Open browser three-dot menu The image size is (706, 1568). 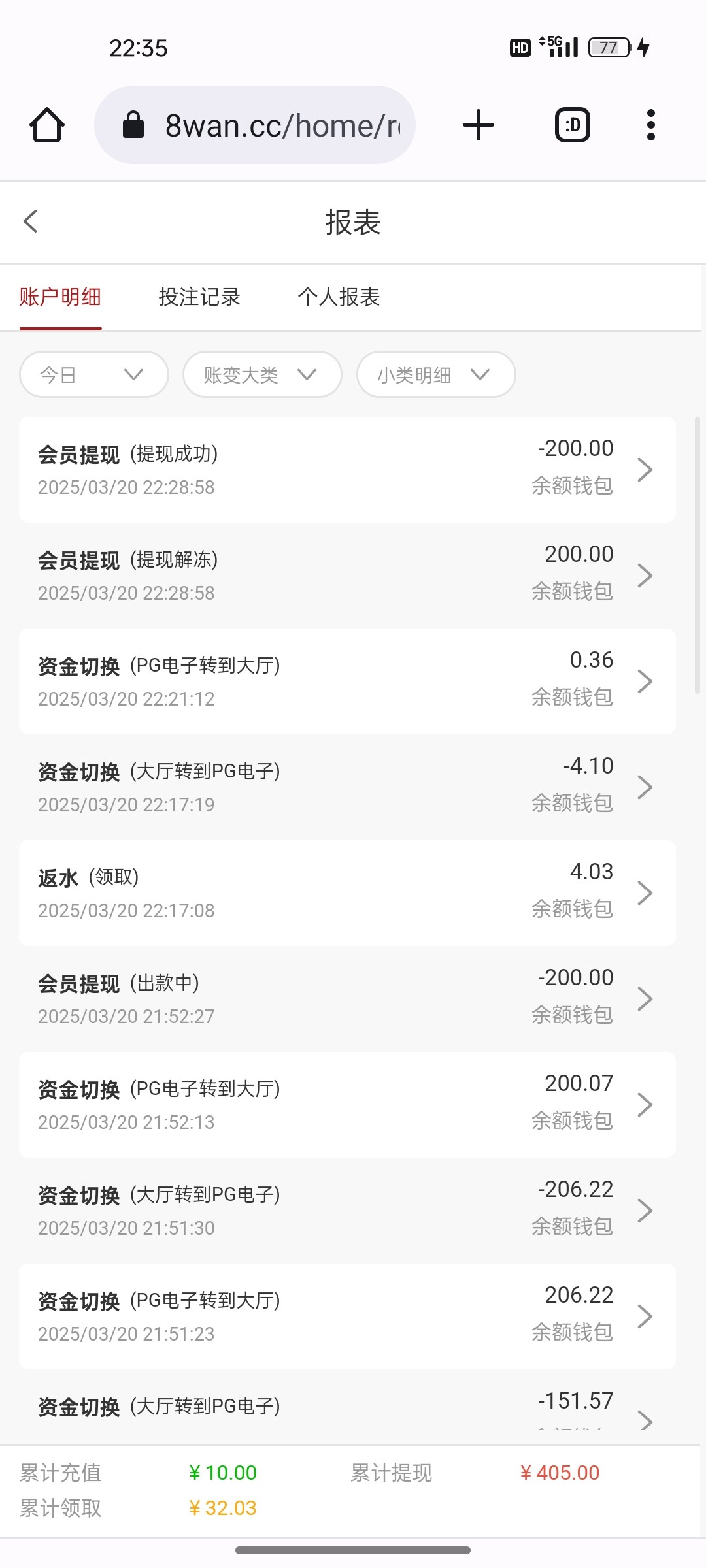tap(650, 125)
